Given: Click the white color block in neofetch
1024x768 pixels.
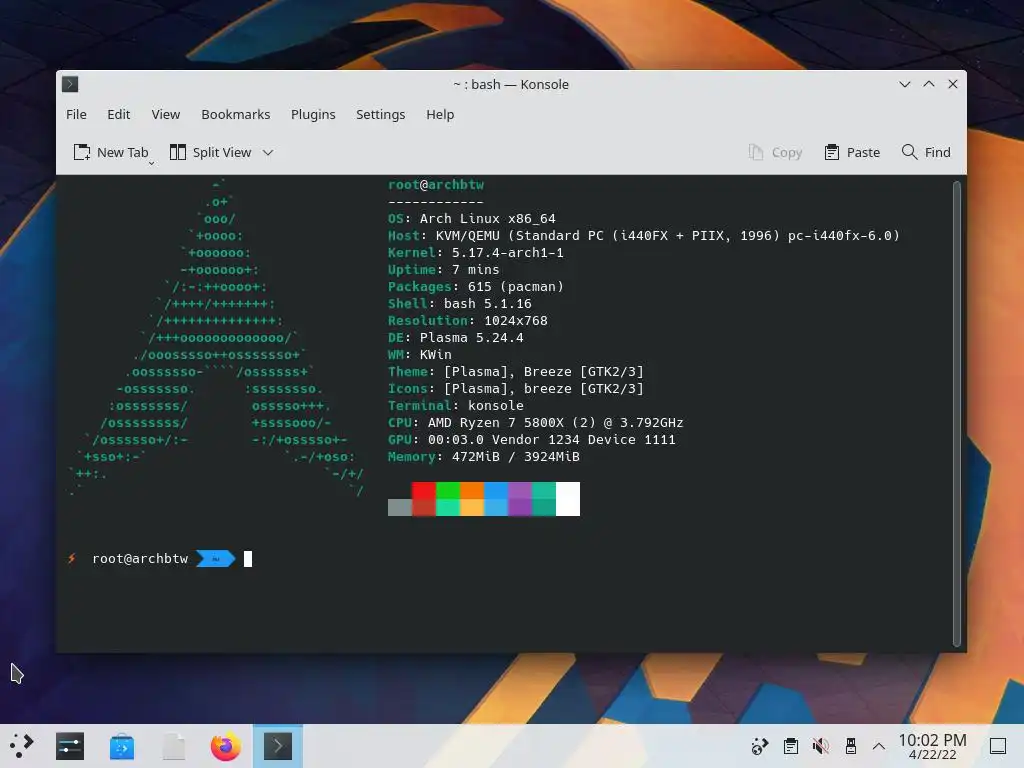Looking at the screenshot, I should 568,499.
